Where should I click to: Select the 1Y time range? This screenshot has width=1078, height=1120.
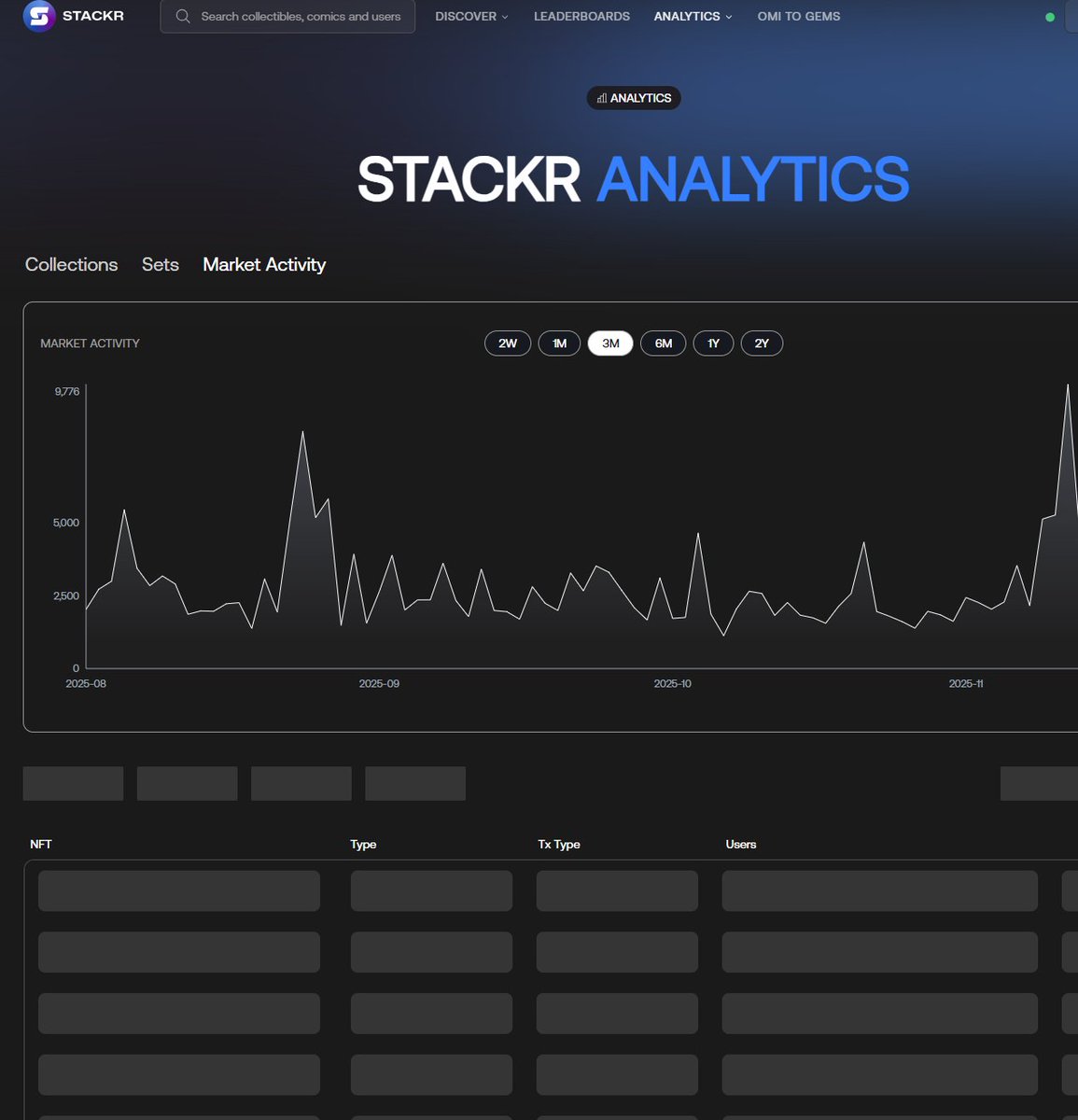(713, 343)
